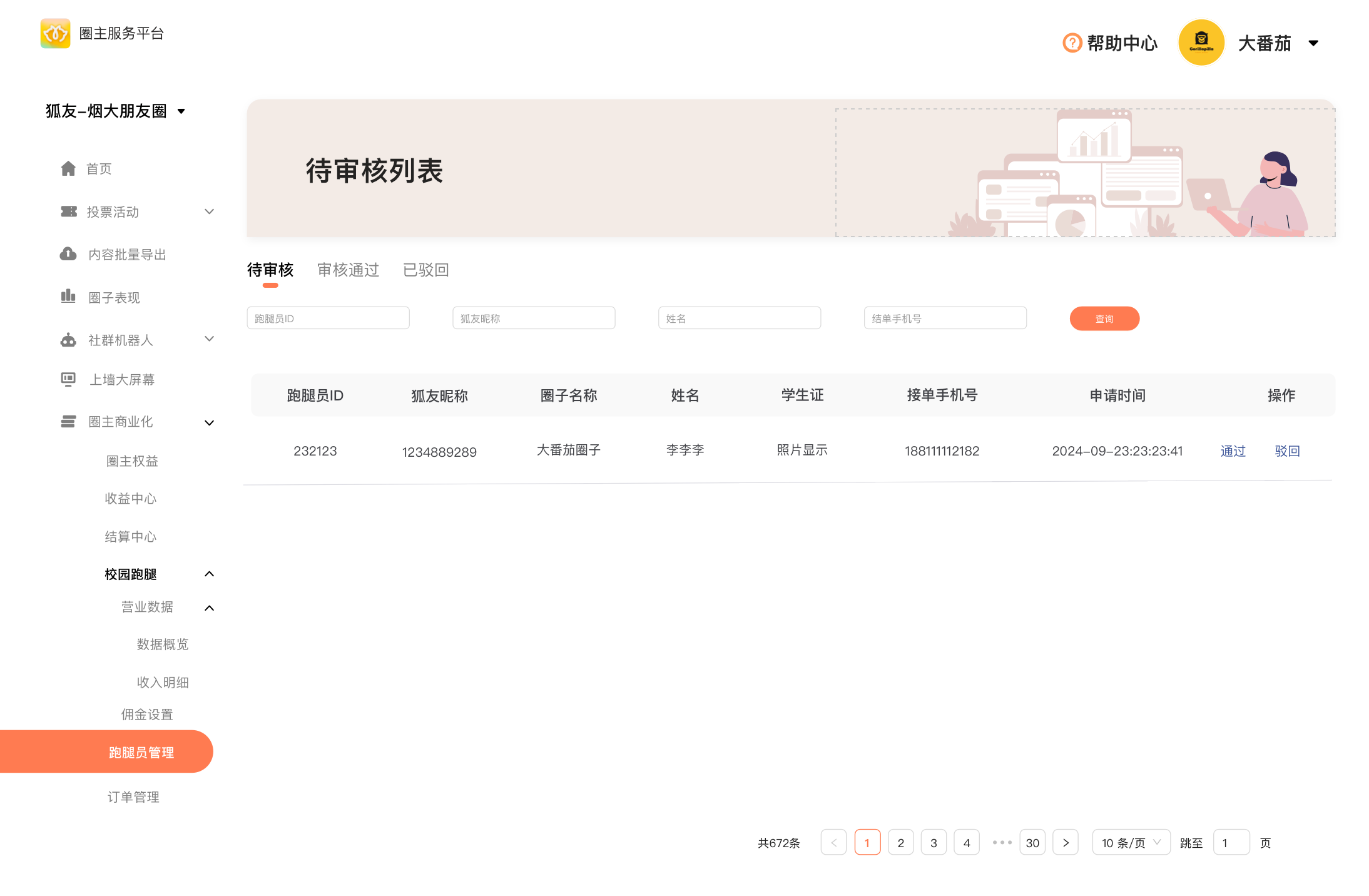Switch to the 审核通过 tab
This screenshot has width=1369, height=896.
tap(348, 270)
